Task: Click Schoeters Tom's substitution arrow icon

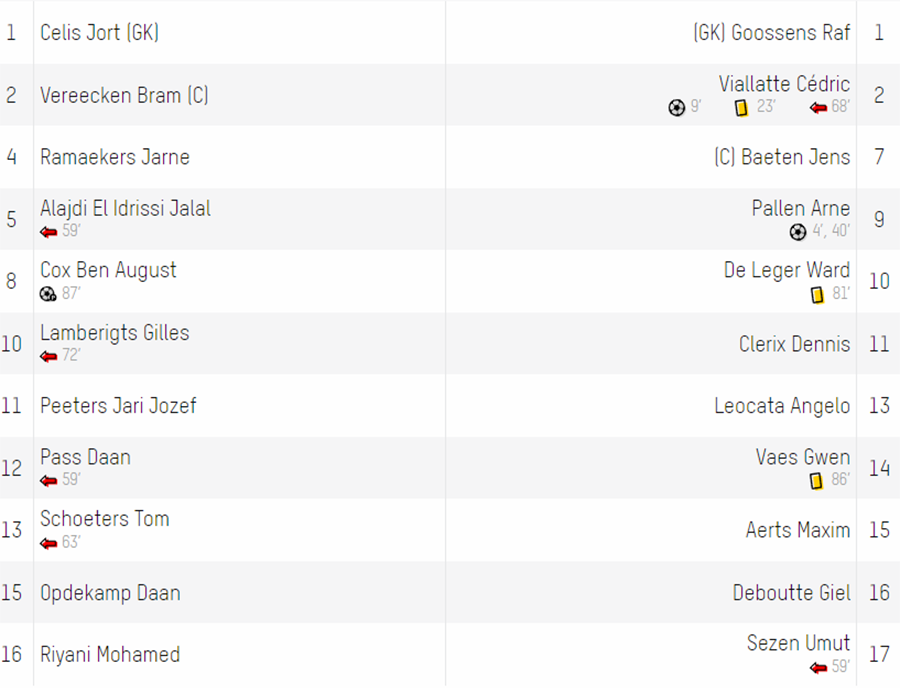Action: 49,543
